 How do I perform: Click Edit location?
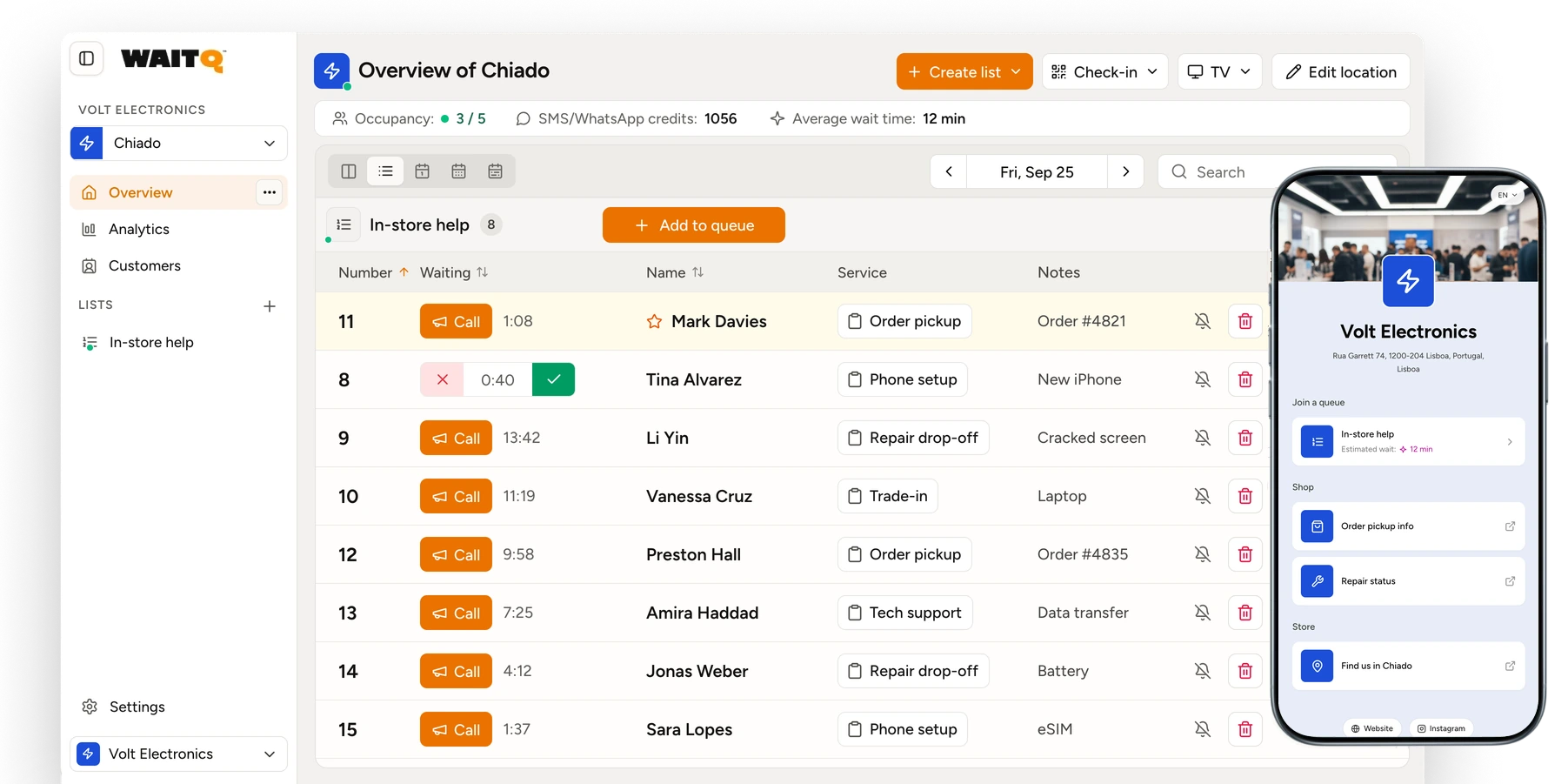(x=1341, y=71)
